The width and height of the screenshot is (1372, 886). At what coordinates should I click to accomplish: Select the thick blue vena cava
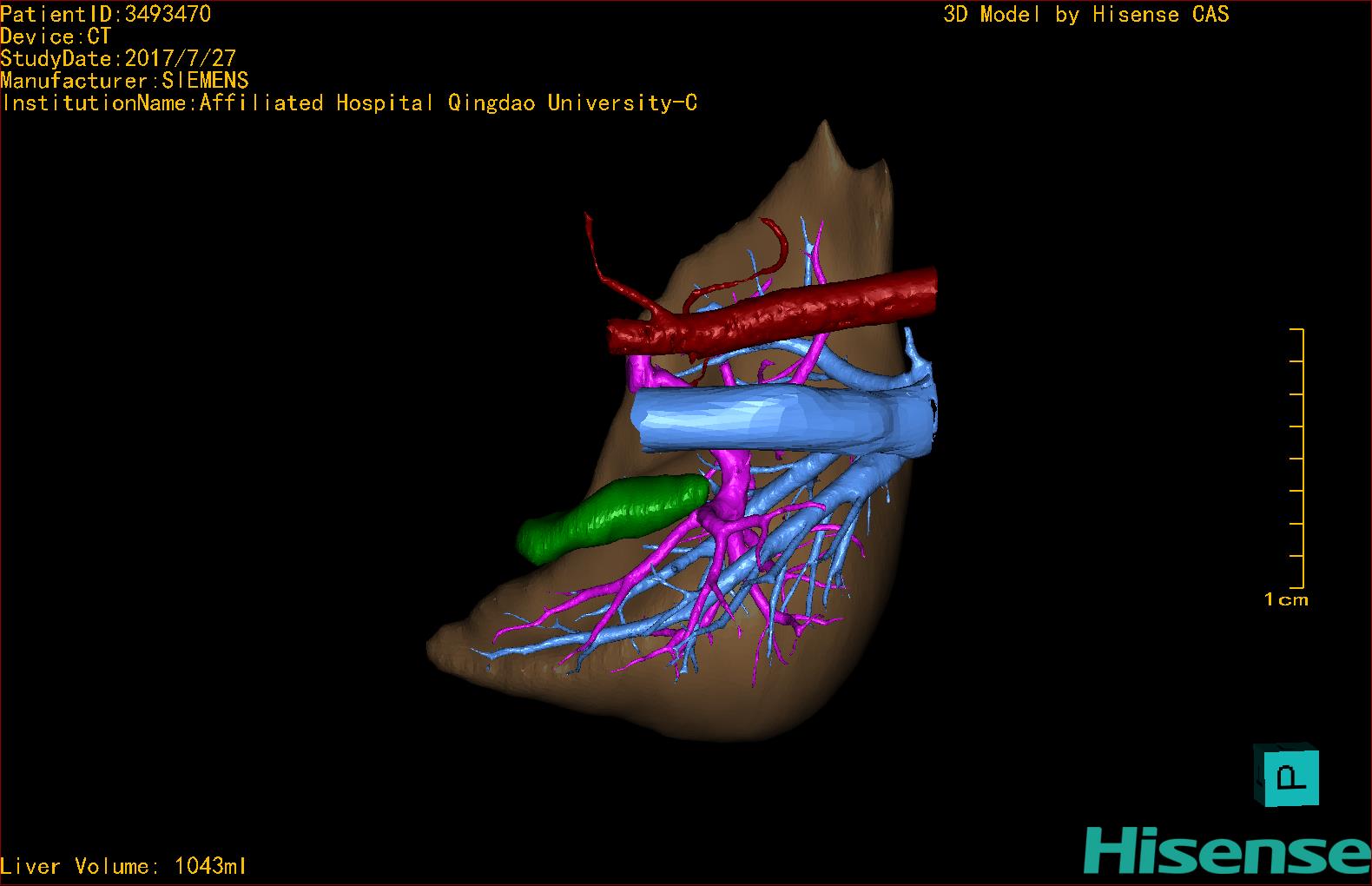pos(764,421)
